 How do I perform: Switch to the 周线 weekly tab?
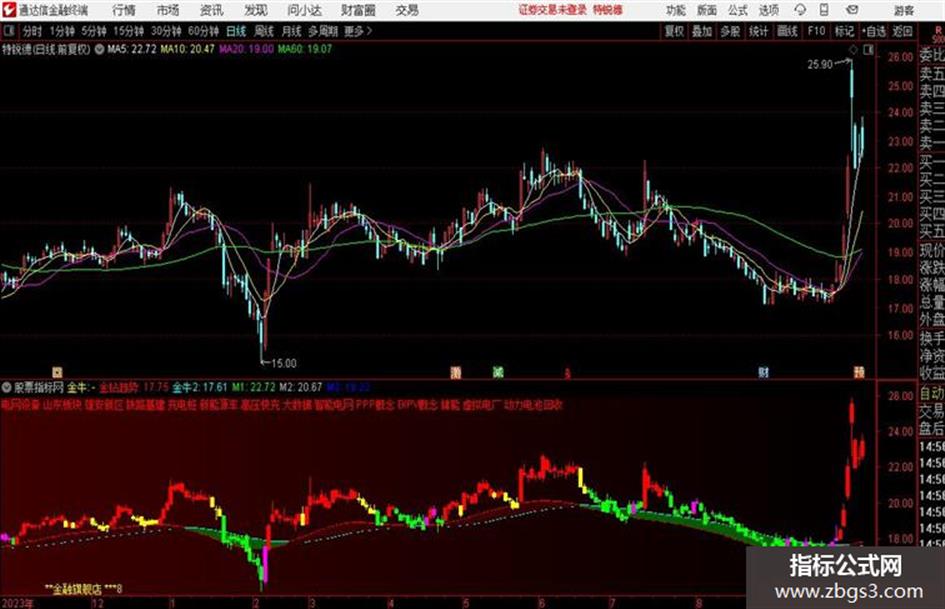coord(263,31)
